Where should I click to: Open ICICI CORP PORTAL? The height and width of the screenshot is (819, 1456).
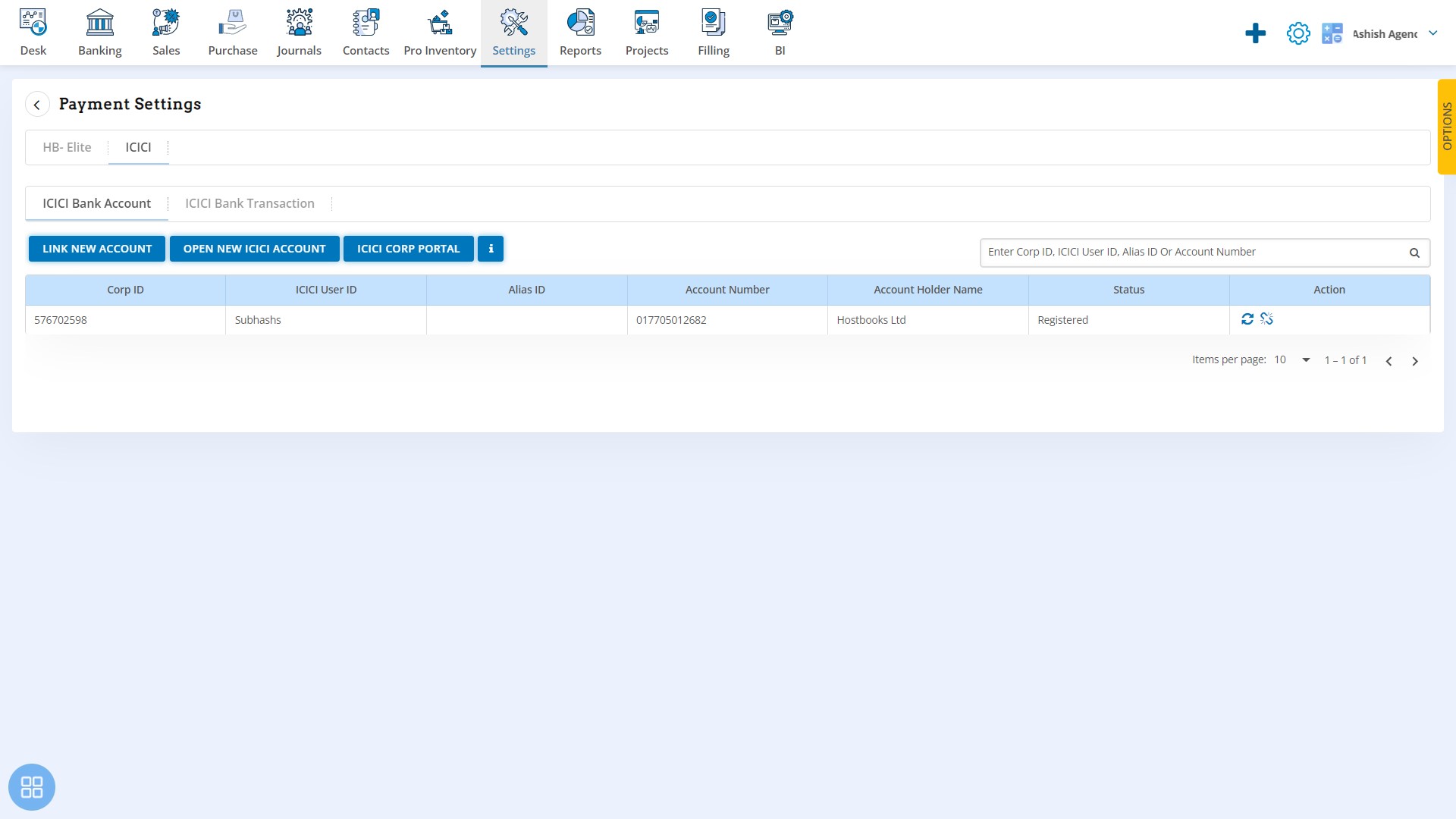(408, 248)
